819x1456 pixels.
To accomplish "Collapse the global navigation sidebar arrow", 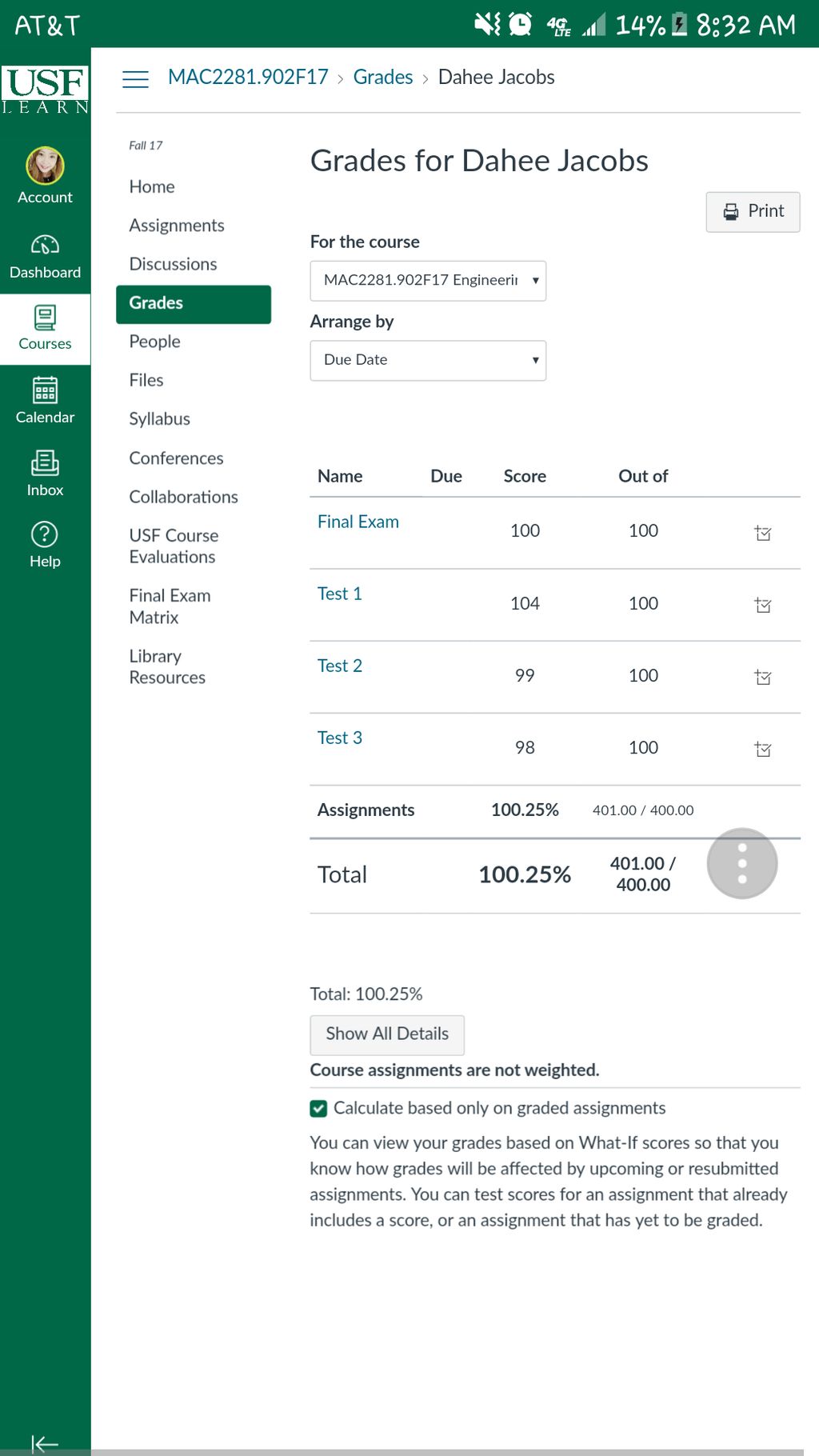I will pos(45,1443).
